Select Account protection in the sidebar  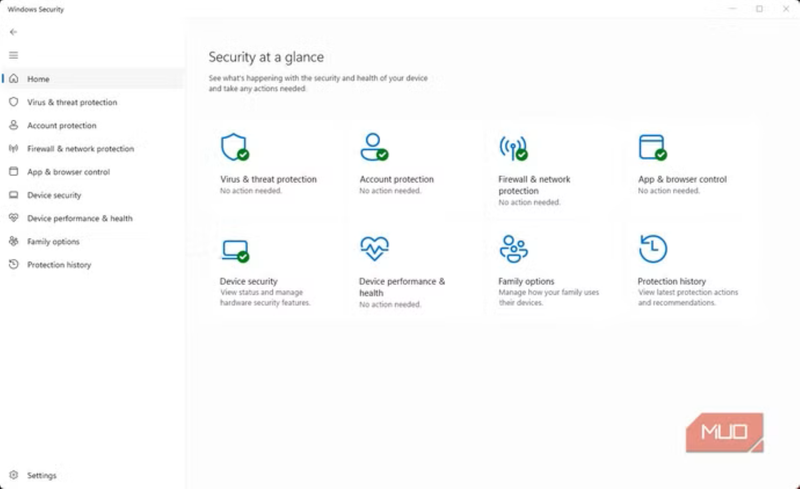coord(93,125)
